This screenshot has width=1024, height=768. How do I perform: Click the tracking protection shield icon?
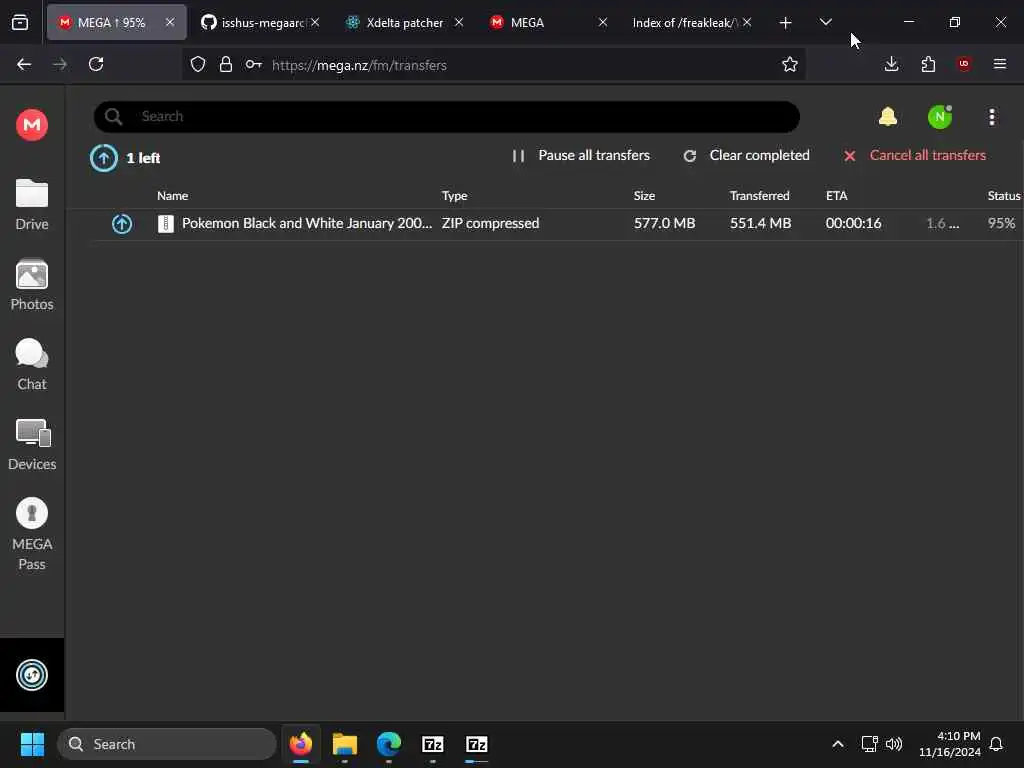pos(198,64)
